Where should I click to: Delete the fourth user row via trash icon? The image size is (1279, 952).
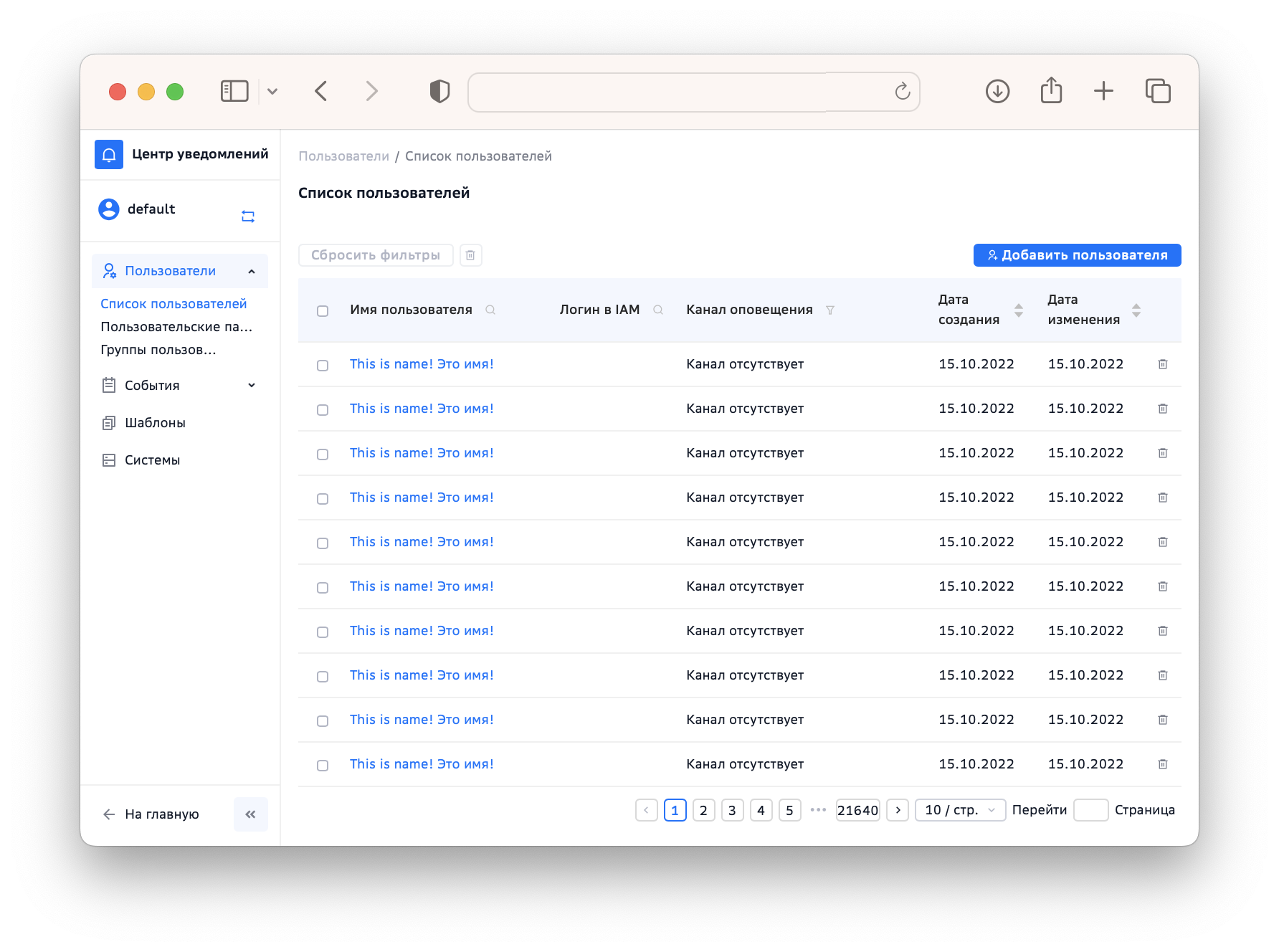(x=1163, y=498)
